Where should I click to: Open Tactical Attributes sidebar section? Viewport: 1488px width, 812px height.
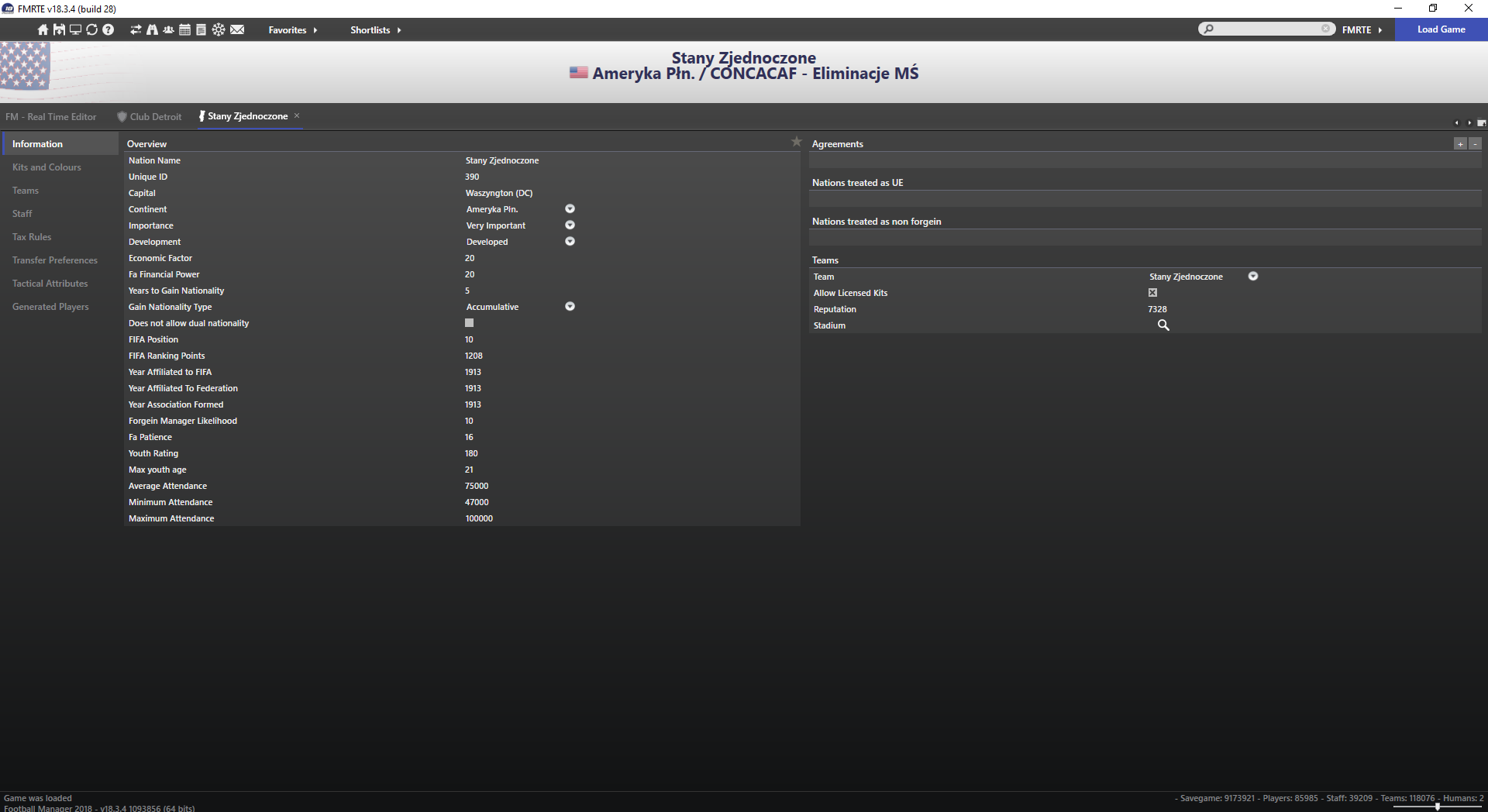click(50, 284)
